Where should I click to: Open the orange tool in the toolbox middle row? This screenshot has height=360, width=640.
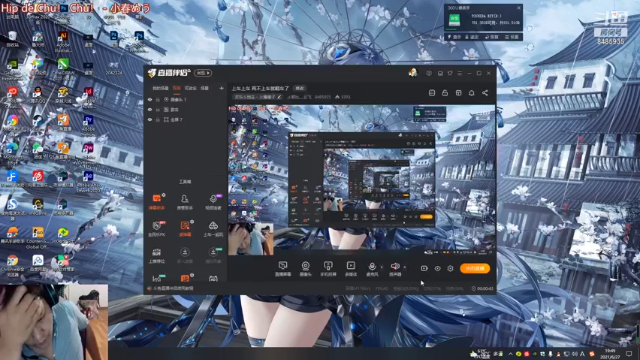coord(185,229)
